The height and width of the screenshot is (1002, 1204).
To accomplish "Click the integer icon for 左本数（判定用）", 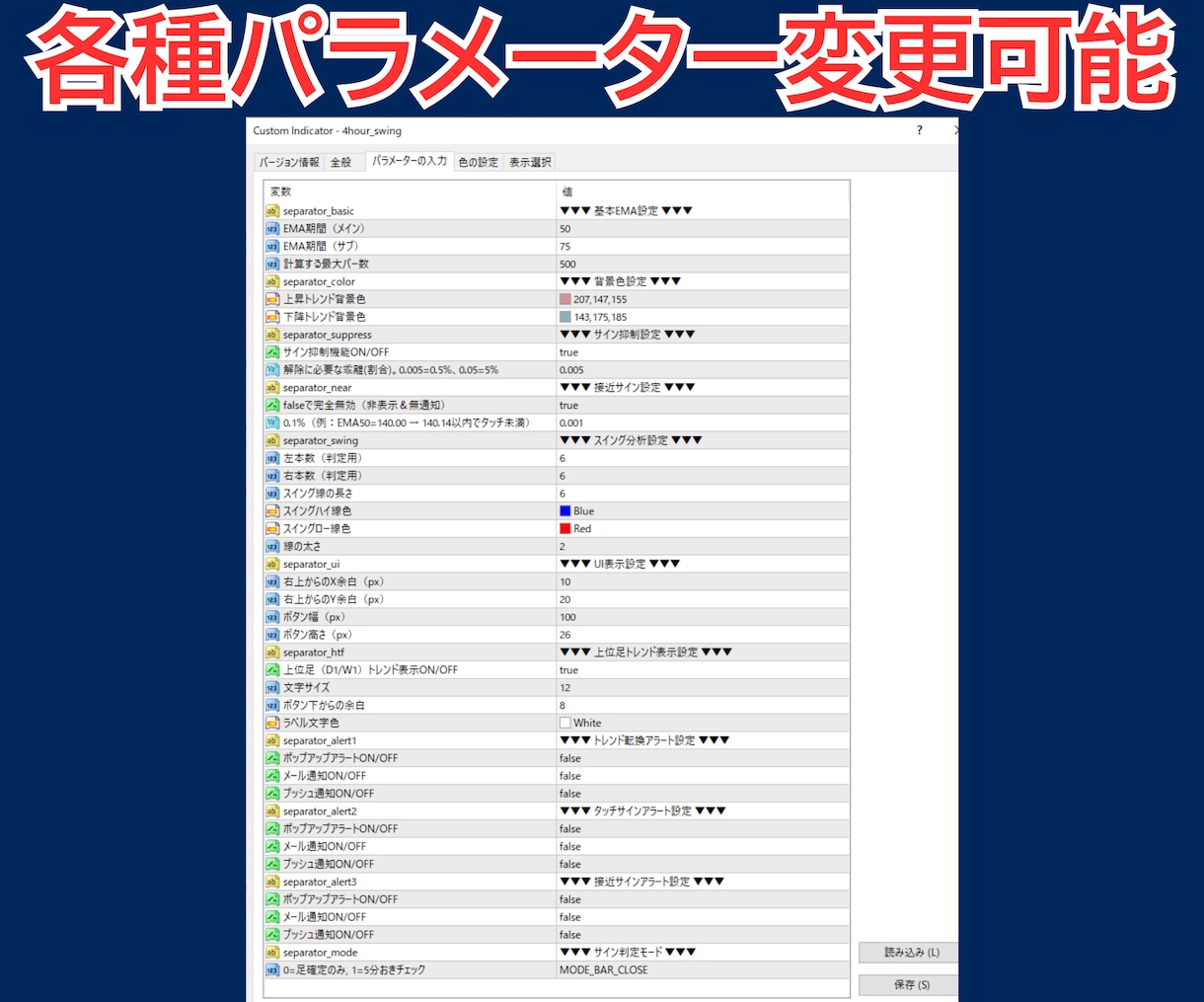I will 272,458.
